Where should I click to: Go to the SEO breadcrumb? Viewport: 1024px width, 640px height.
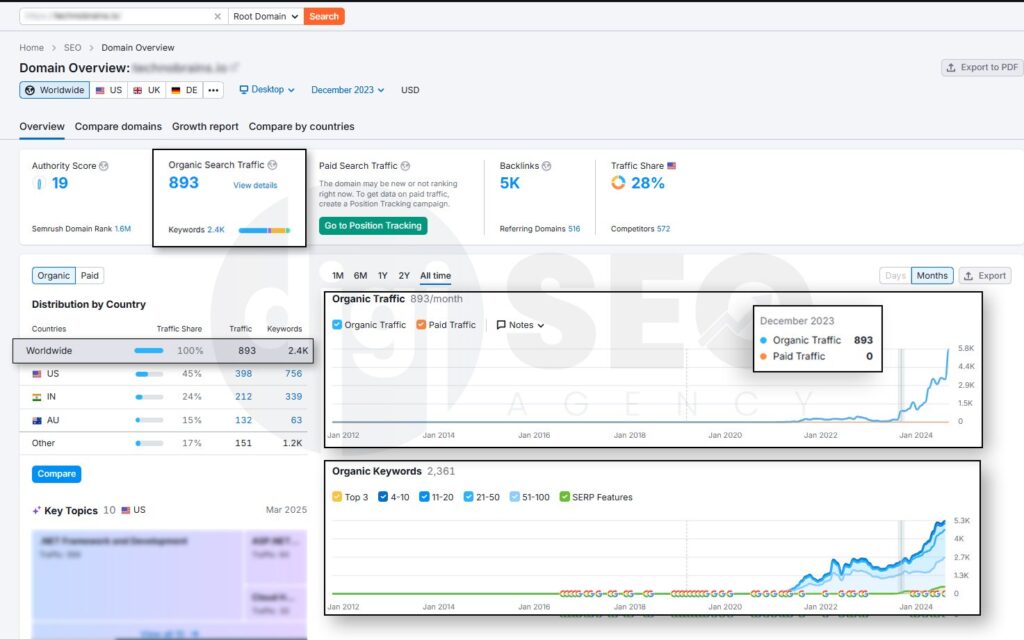tap(72, 48)
